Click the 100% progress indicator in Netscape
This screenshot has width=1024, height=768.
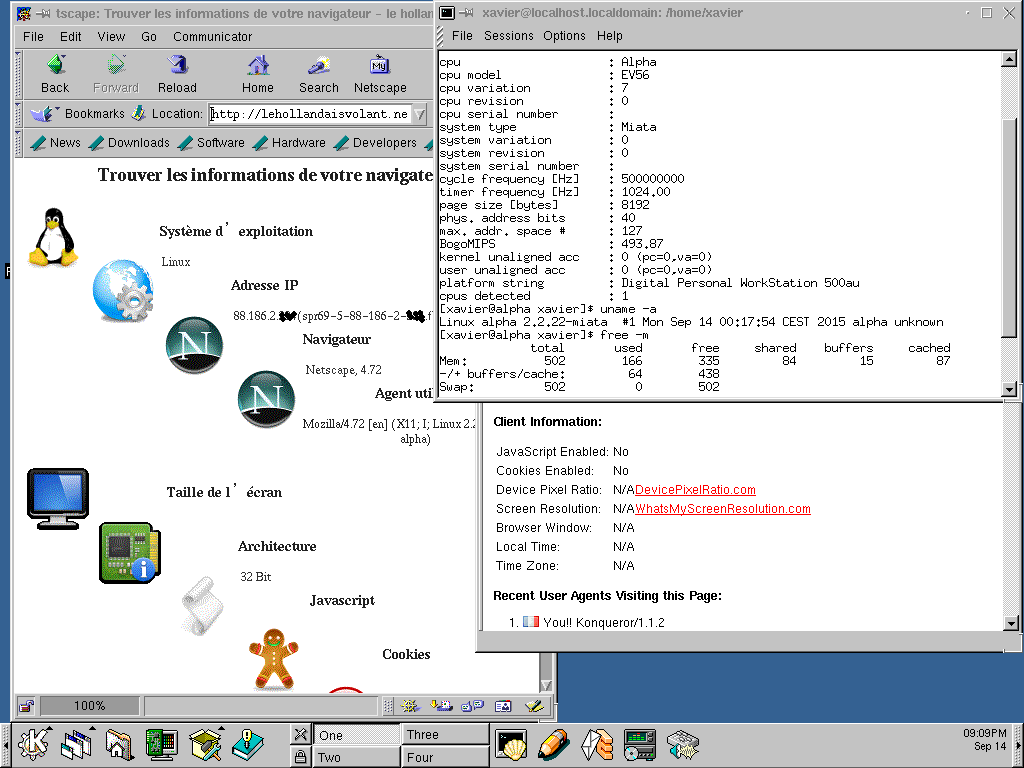click(x=89, y=706)
